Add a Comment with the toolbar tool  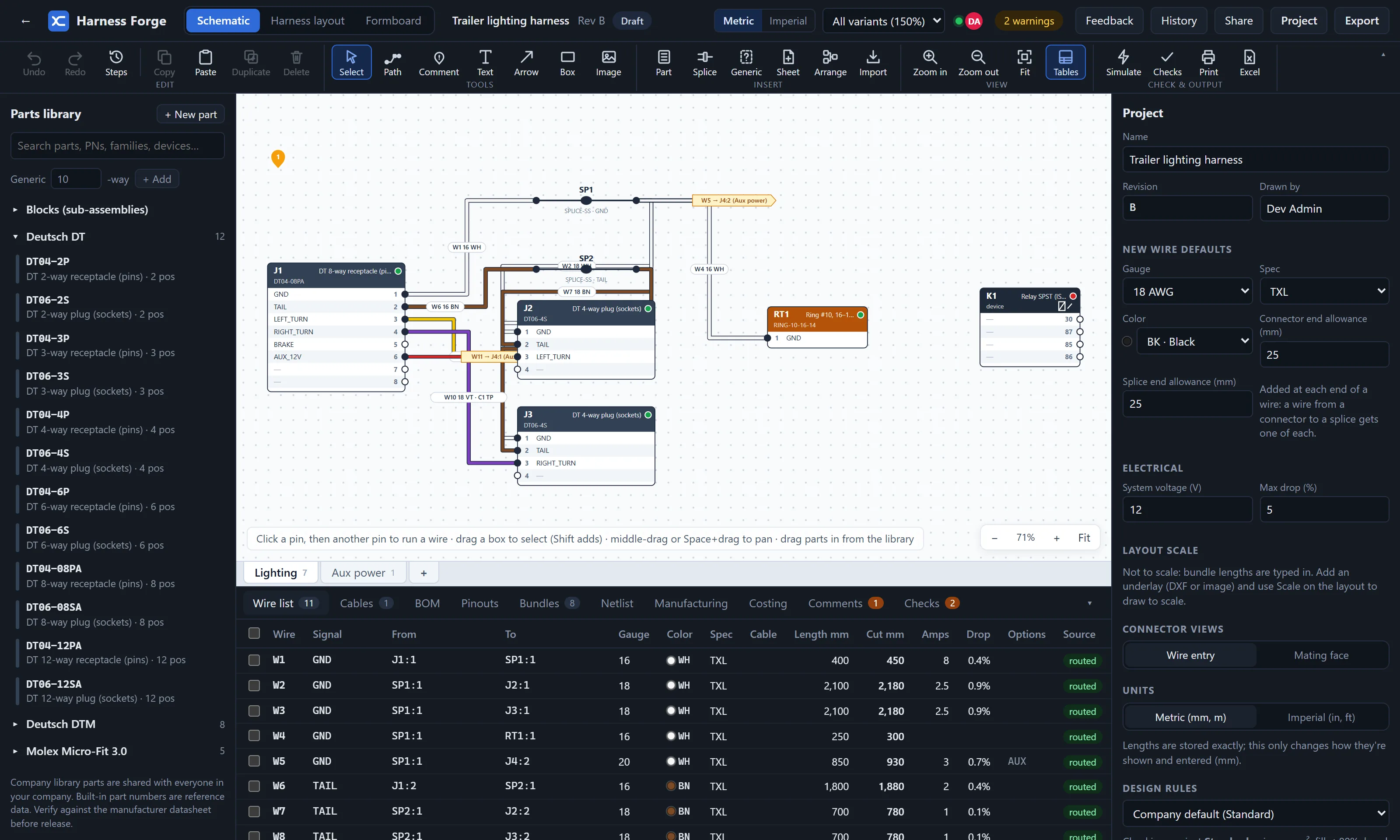pos(438,63)
